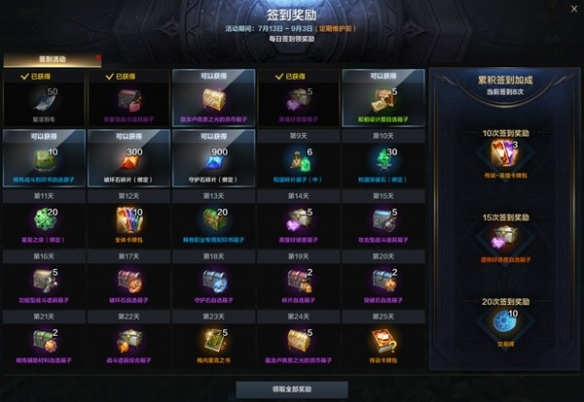Viewport: 584px width, 402px height.
Task: Select the green gem reward for day 10
Action: click(x=384, y=160)
